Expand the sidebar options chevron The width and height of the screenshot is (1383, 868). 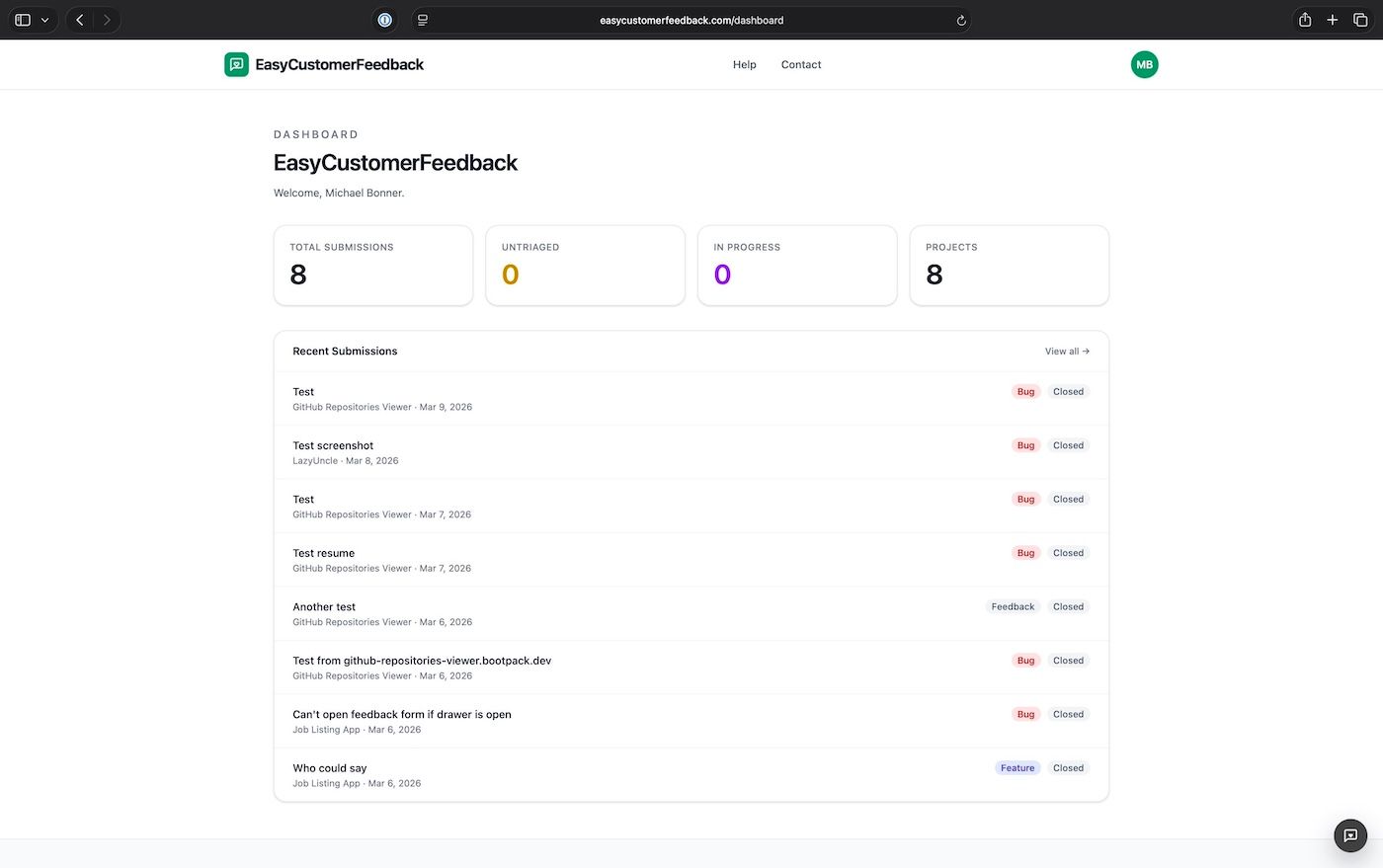[44, 19]
